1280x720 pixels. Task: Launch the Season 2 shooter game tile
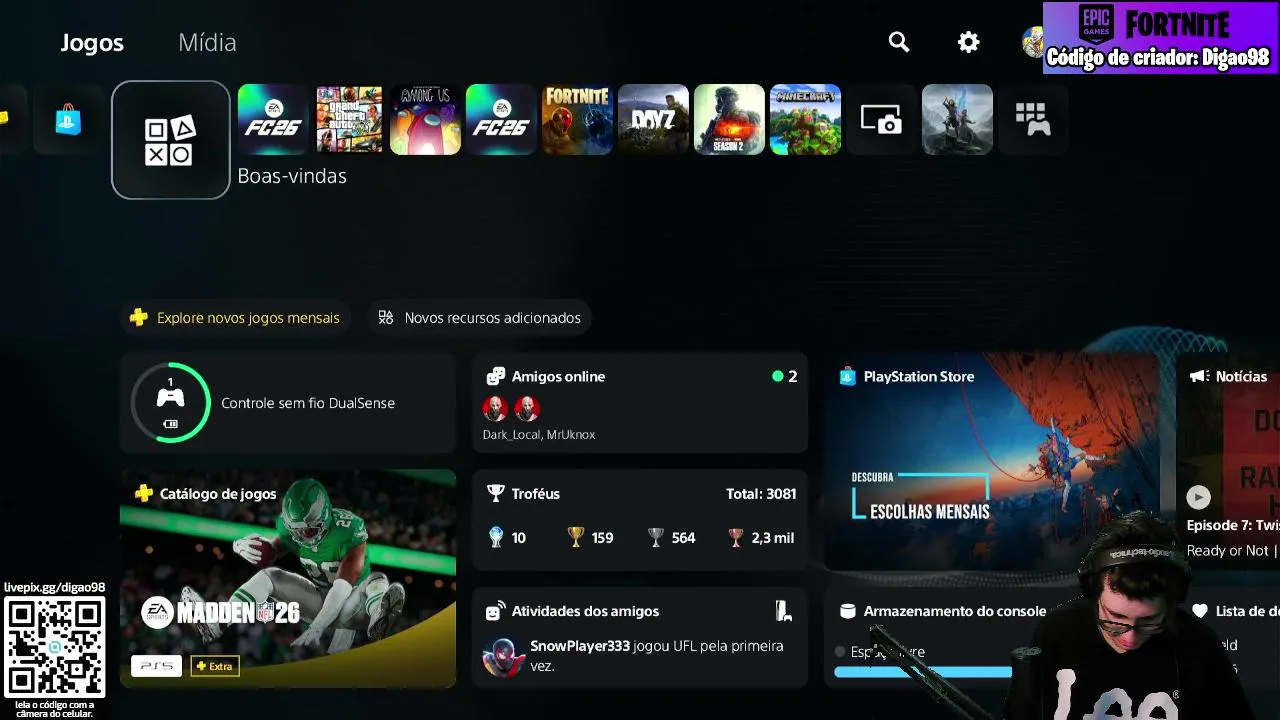click(729, 120)
